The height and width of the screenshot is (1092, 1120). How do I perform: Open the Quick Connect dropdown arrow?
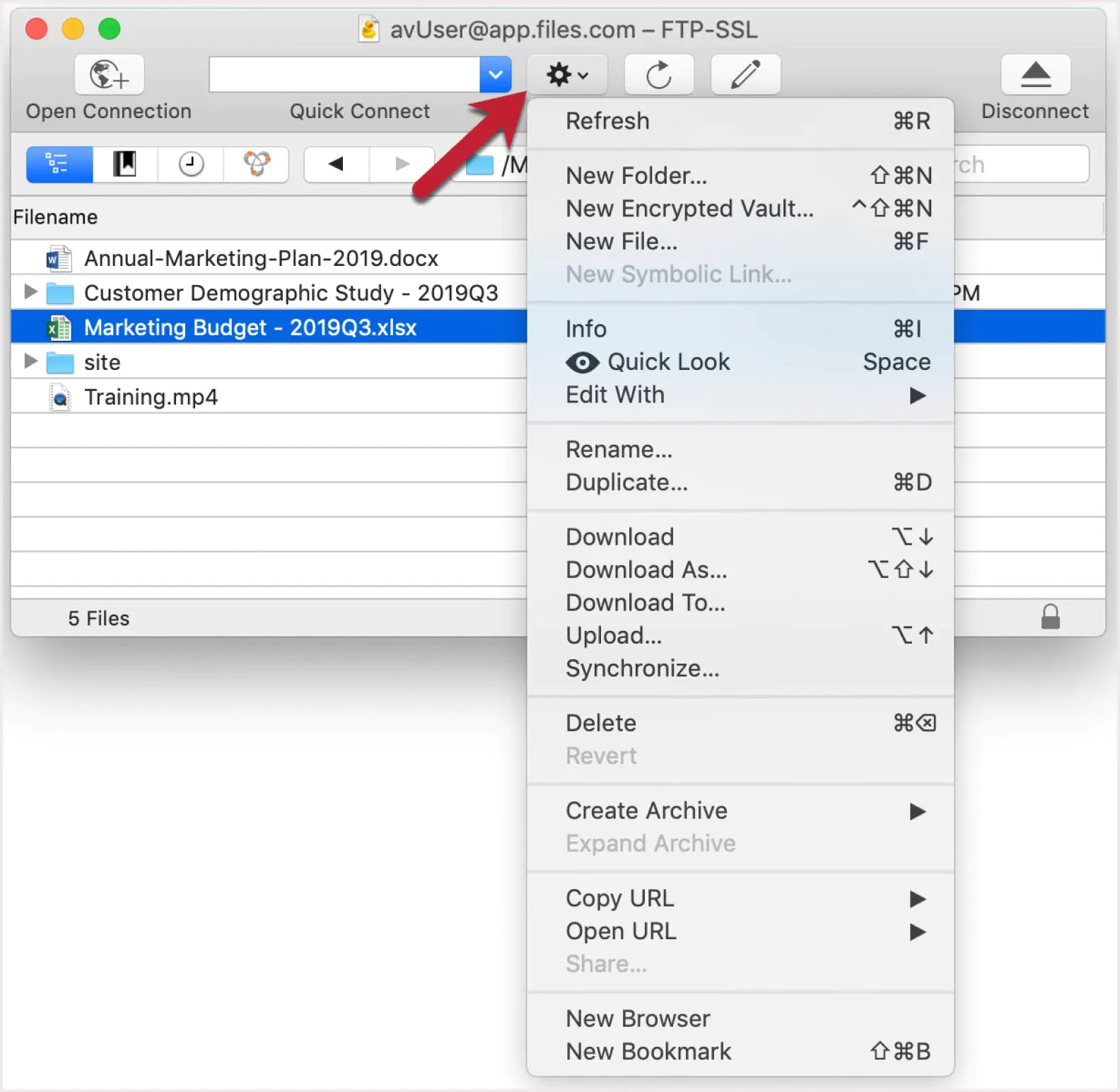[x=495, y=74]
